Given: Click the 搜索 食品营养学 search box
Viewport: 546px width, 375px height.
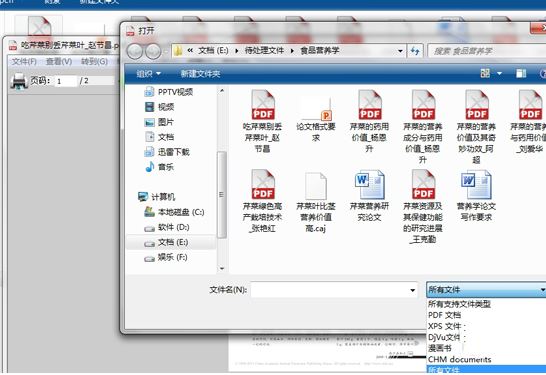Looking at the screenshot, I should [x=487, y=51].
